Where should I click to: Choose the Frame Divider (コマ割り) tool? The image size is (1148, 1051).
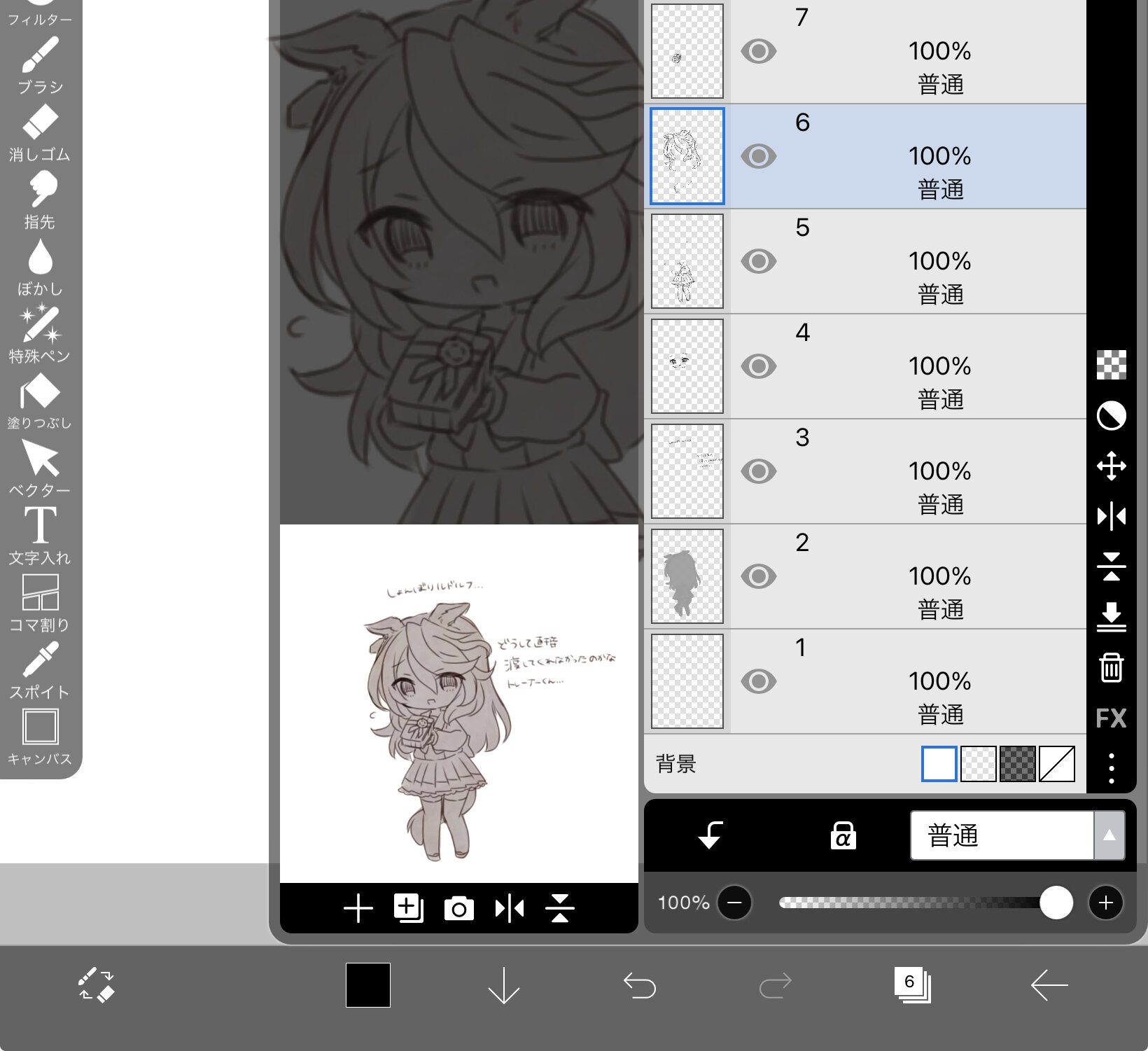(x=40, y=603)
